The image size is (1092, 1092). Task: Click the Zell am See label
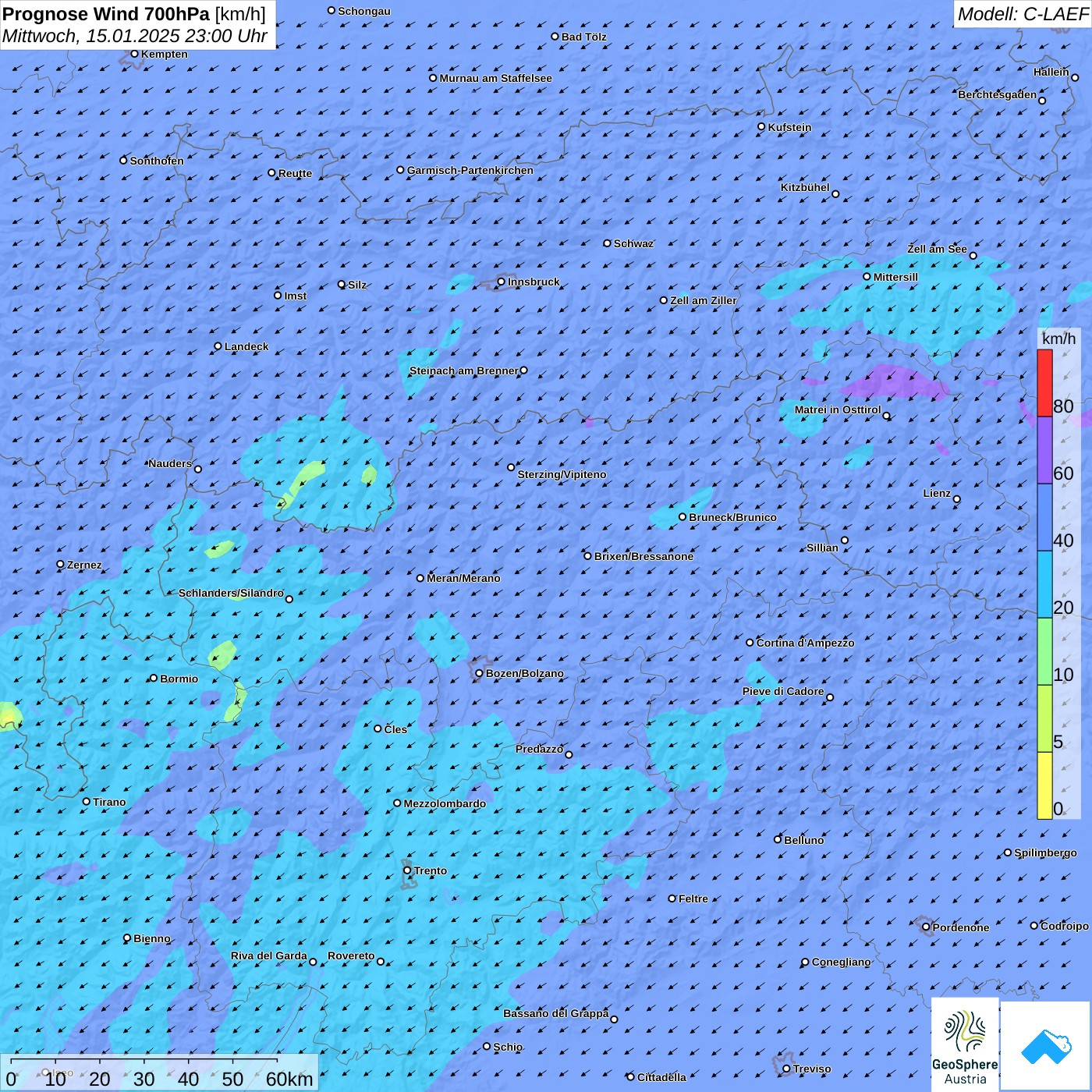click(x=937, y=249)
